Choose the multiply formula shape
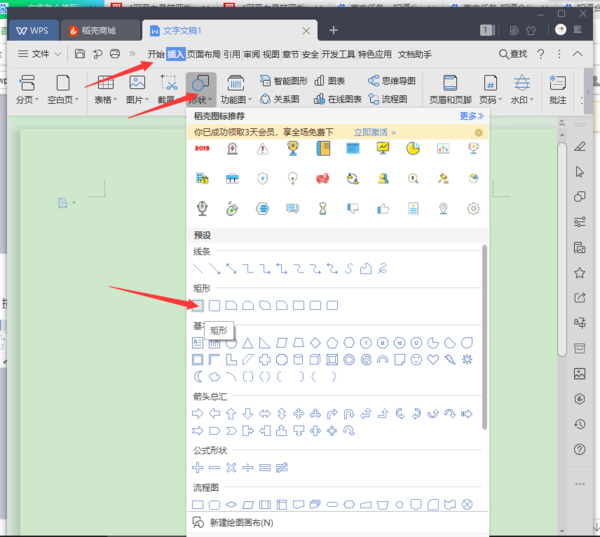600x537 pixels. click(x=231, y=467)
